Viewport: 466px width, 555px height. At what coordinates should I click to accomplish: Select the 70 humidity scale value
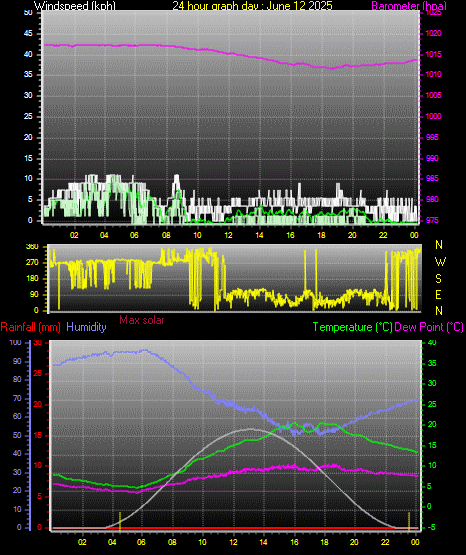point(17,399)
